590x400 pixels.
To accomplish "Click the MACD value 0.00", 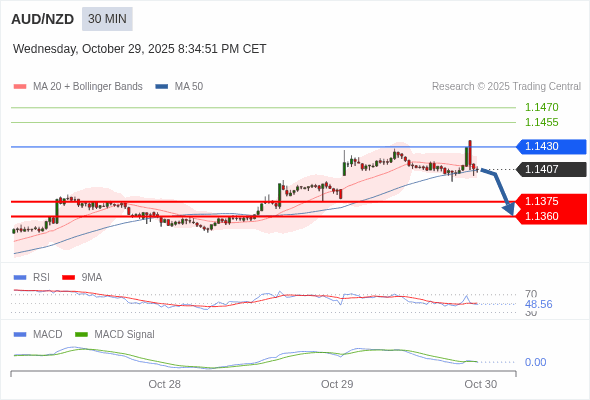I will point(535,362).
